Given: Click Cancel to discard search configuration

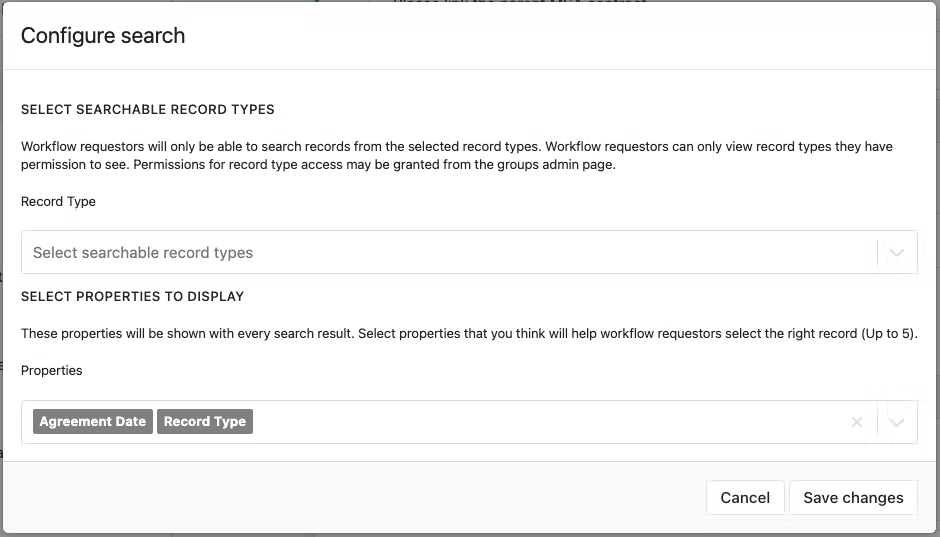Looking at the screenshot, I should click(x=745, y=497).
